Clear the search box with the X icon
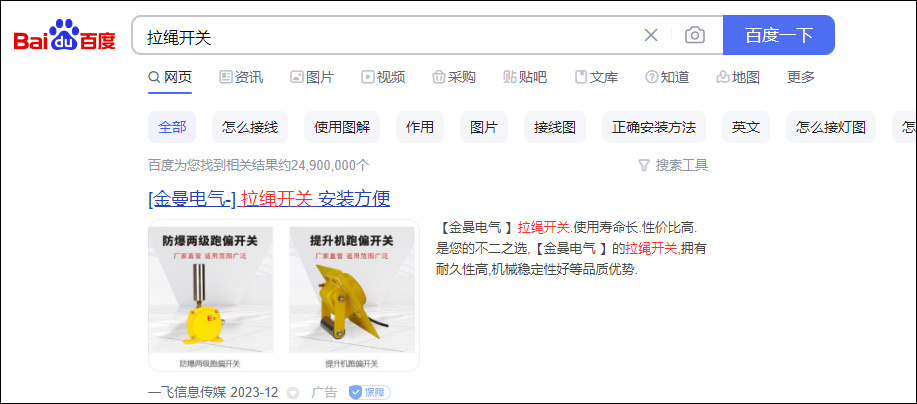Viewport: 917px width, 404px height. (651, 35)
